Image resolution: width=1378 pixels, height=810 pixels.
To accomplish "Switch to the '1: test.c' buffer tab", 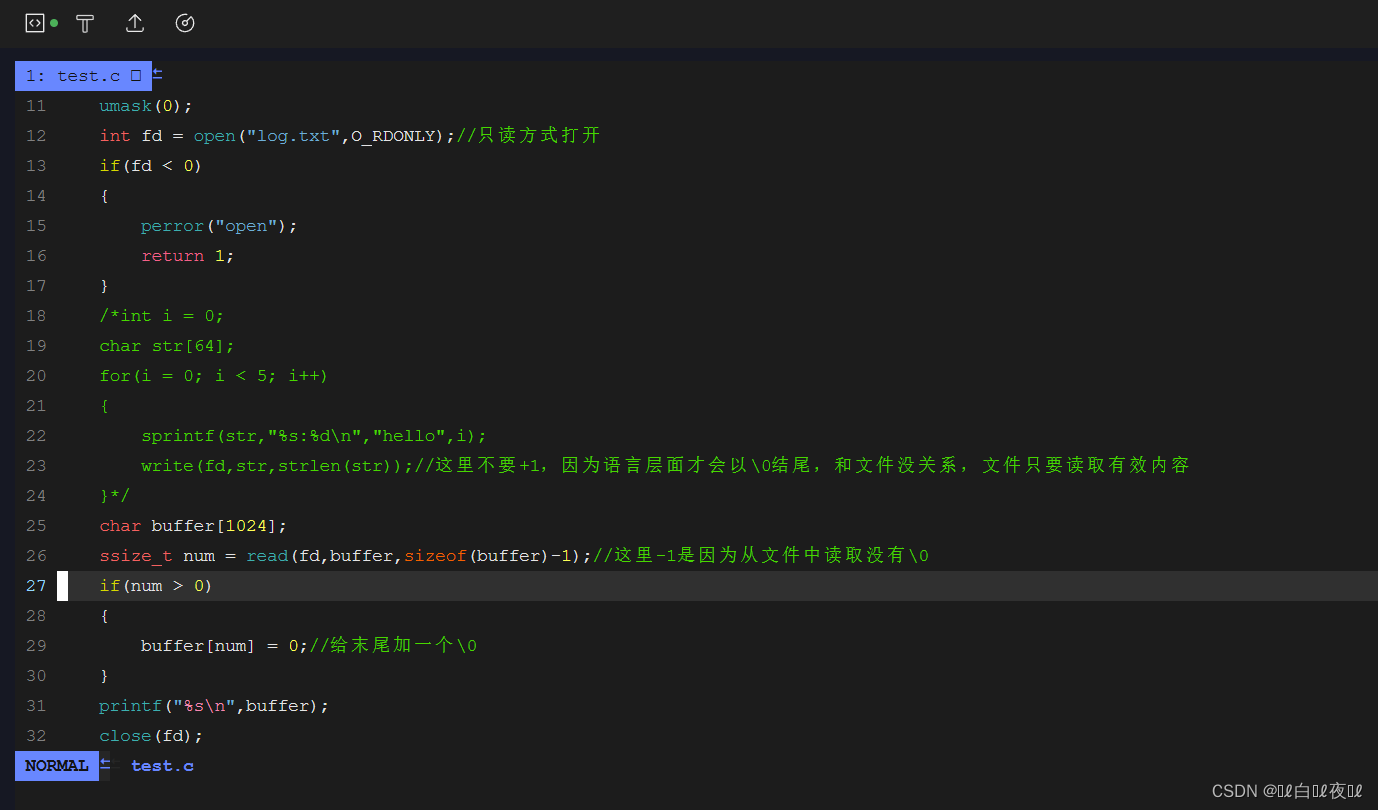I will tap(83, 76).
